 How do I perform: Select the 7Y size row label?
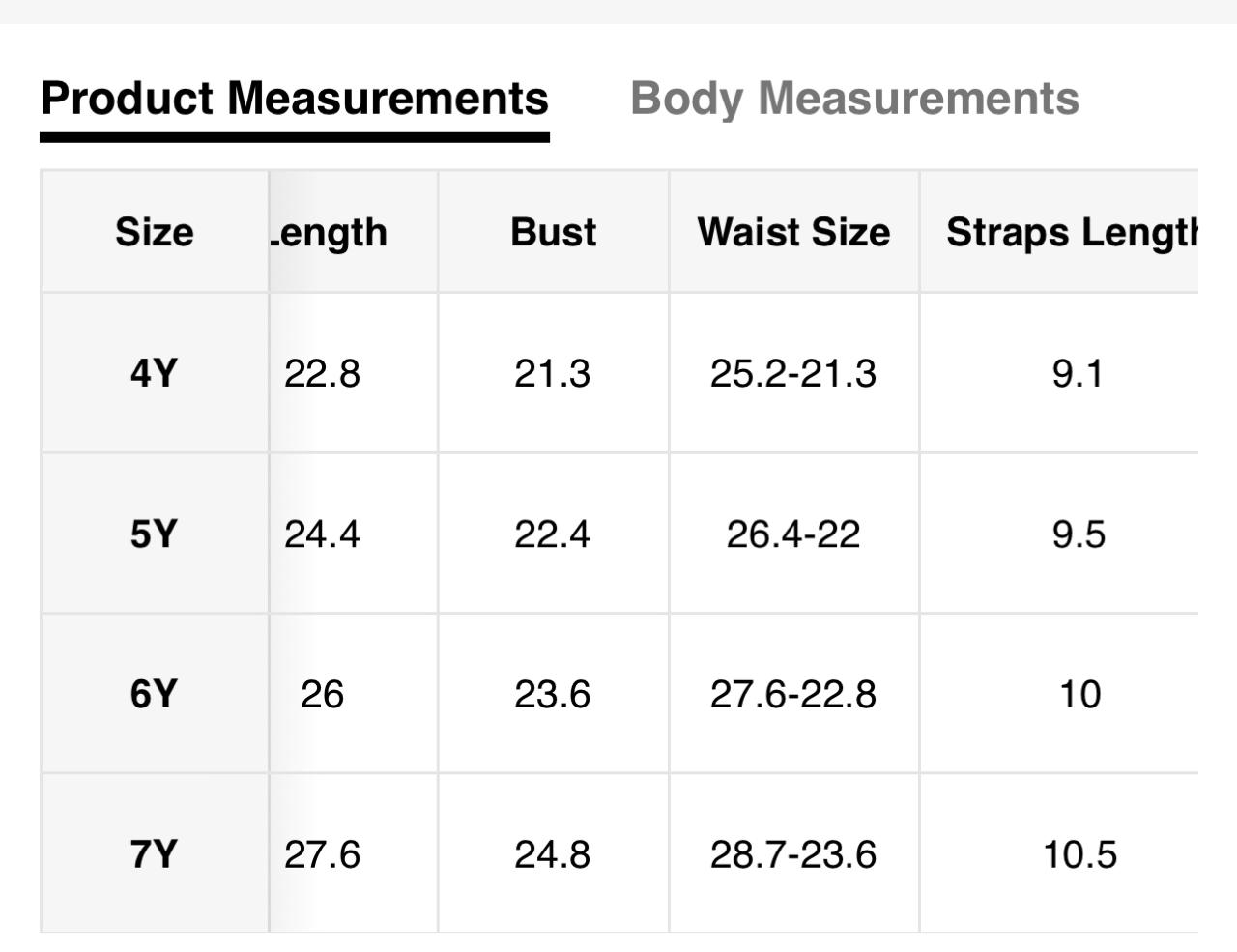tap(154, 854)
